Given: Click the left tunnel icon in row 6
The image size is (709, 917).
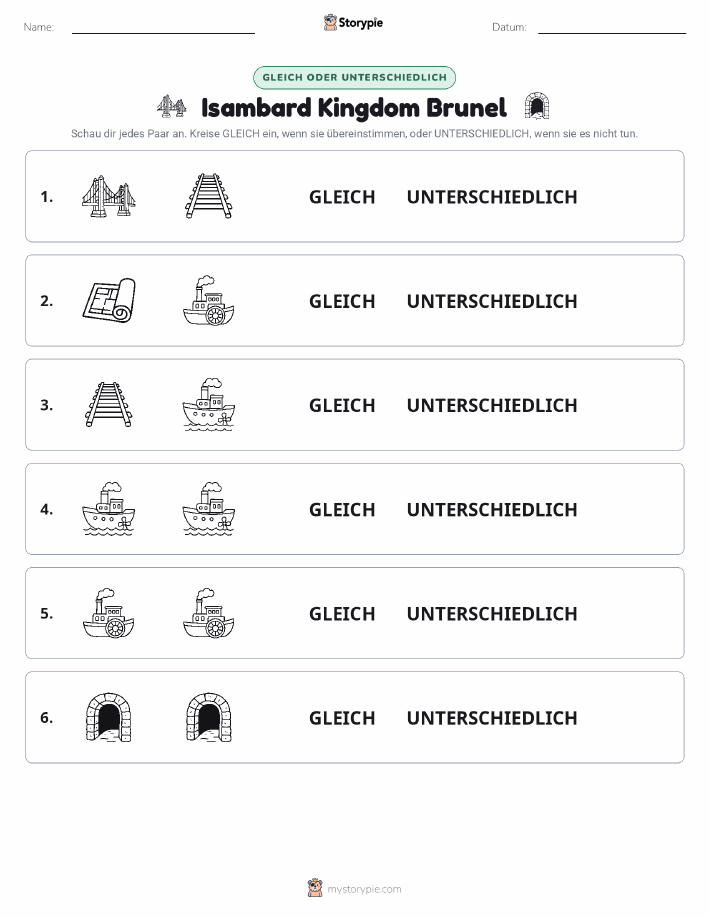Looking at the screenshot, I should pyautogui.click(x=109, y=717).
